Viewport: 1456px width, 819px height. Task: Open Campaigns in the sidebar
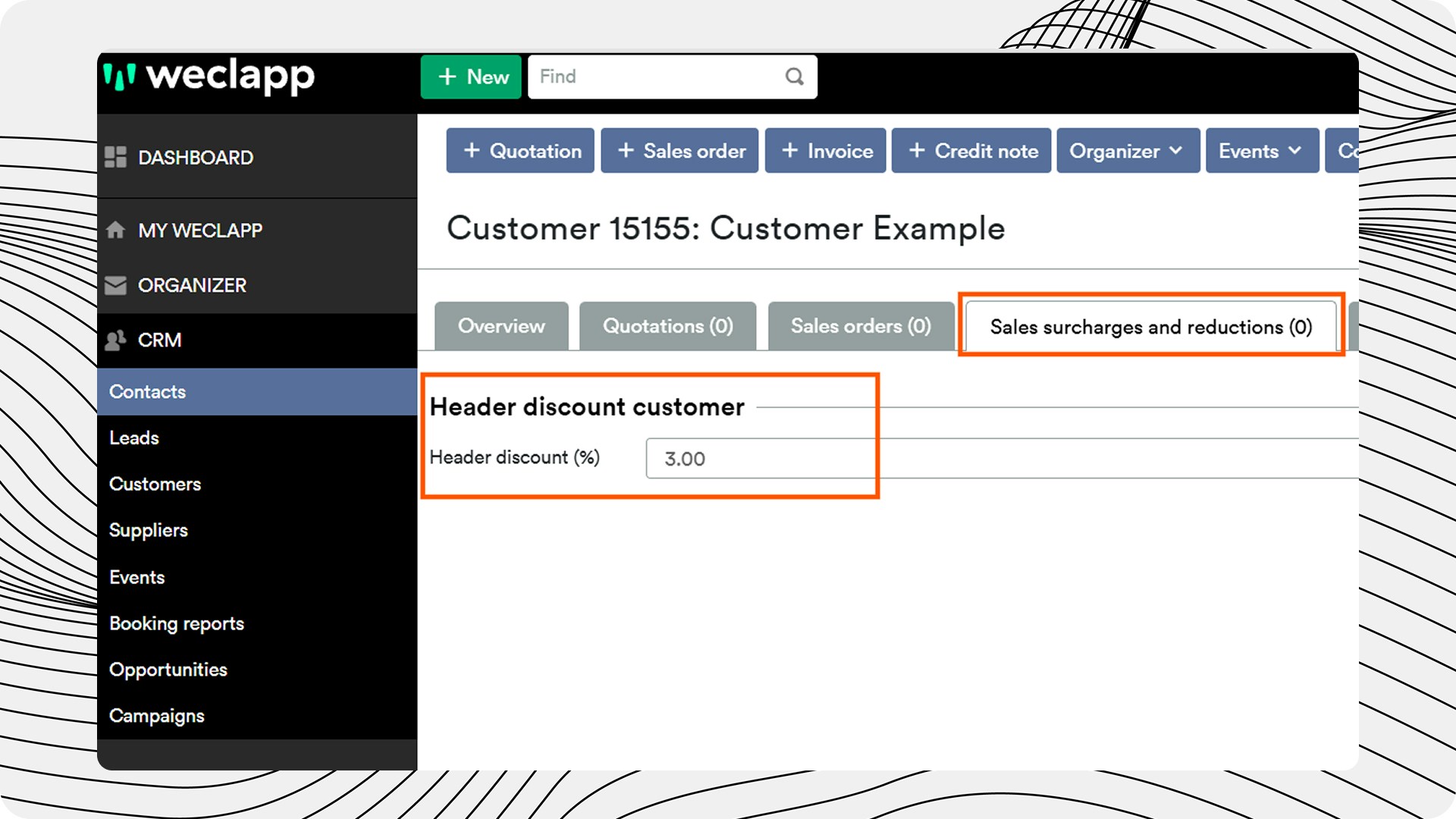click(257, 716)
